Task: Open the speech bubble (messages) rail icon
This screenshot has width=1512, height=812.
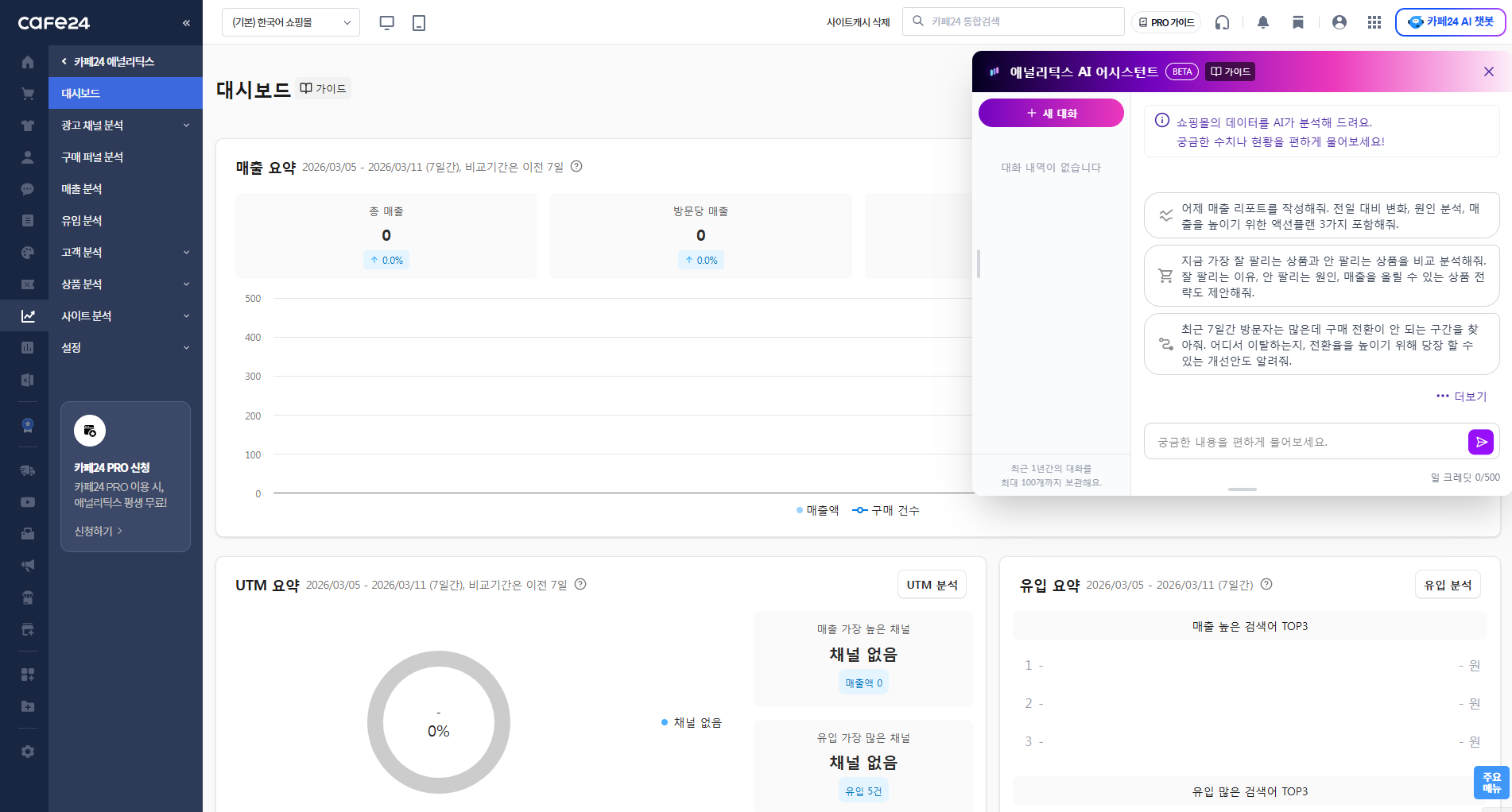Action: pos(28,189)
